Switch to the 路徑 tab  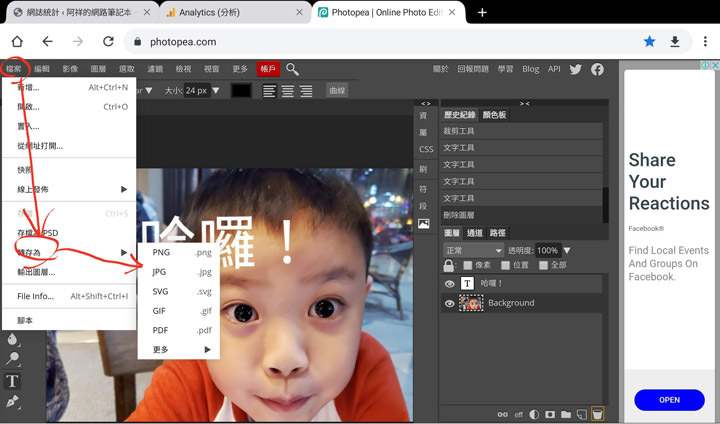tap(497, 233)
